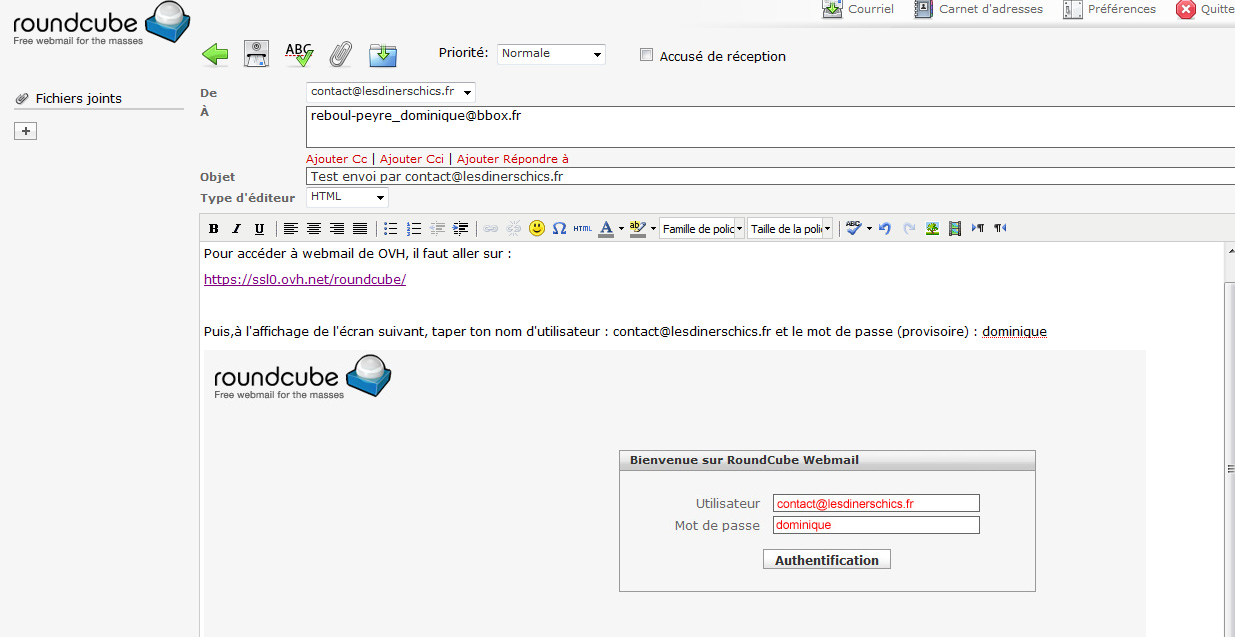The height and width of the screenshot is (637, 1235).
Task: Click the Ajouter Répondre à link
Action: pyautogui.click(x=512, y=159)
